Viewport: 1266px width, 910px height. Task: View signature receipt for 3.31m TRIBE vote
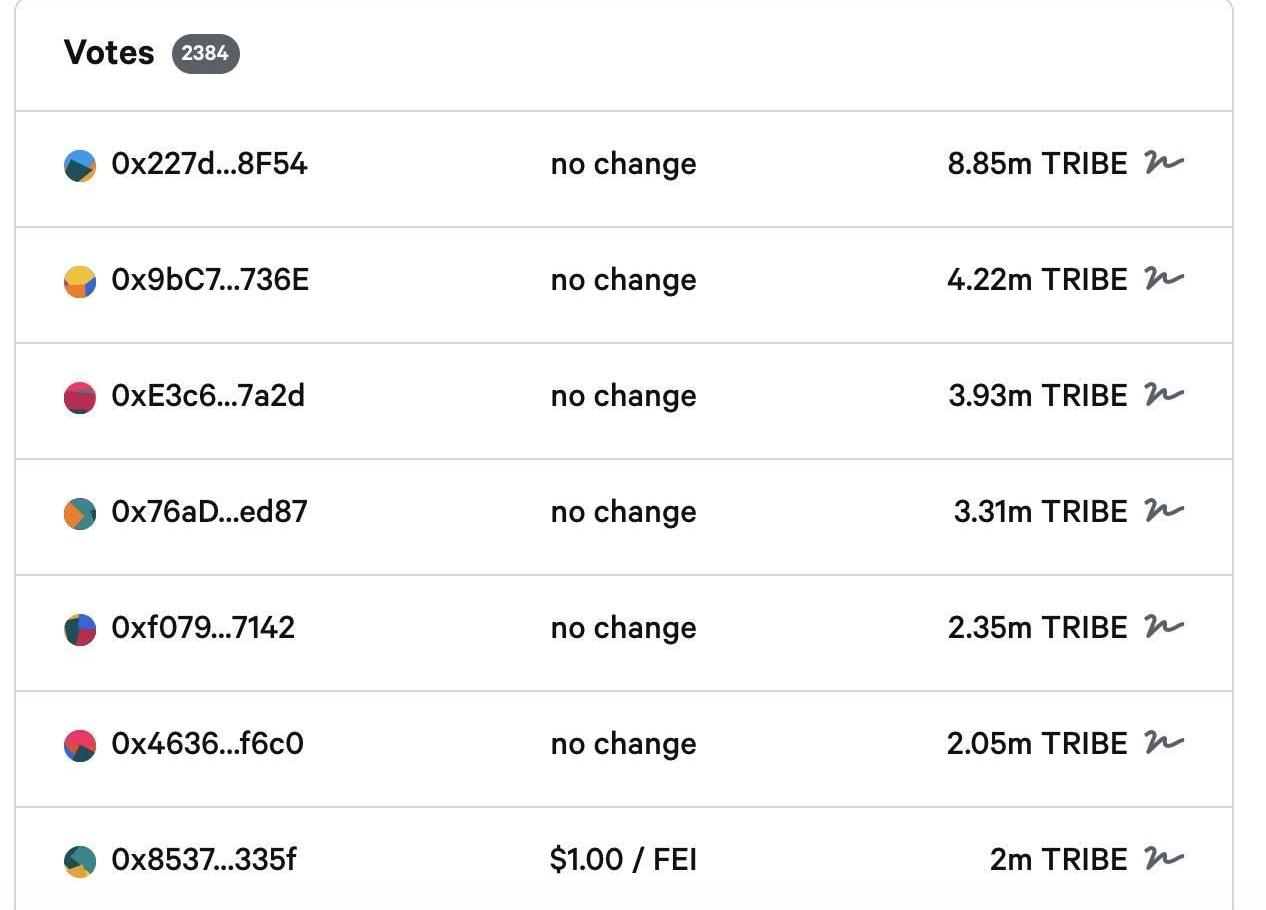pyautogui.click(x=1164, y=511)
